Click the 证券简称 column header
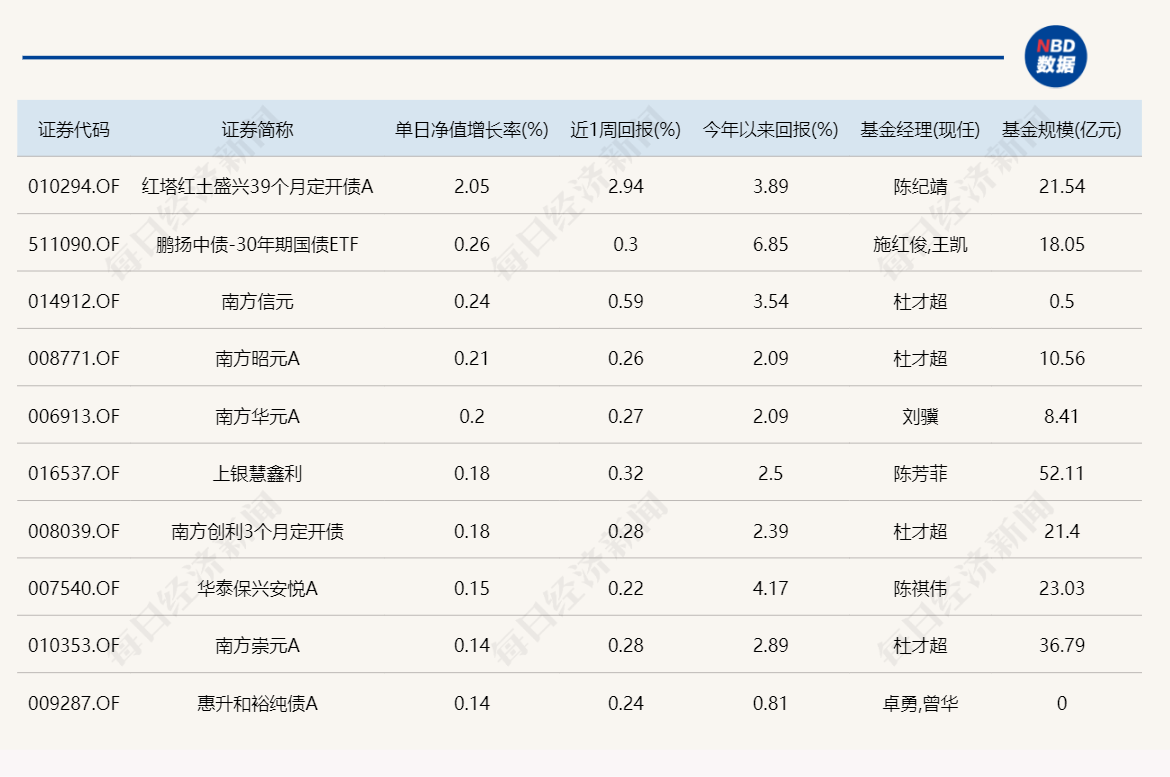Viewport: 1170px width, 777px height. (257, 130)
